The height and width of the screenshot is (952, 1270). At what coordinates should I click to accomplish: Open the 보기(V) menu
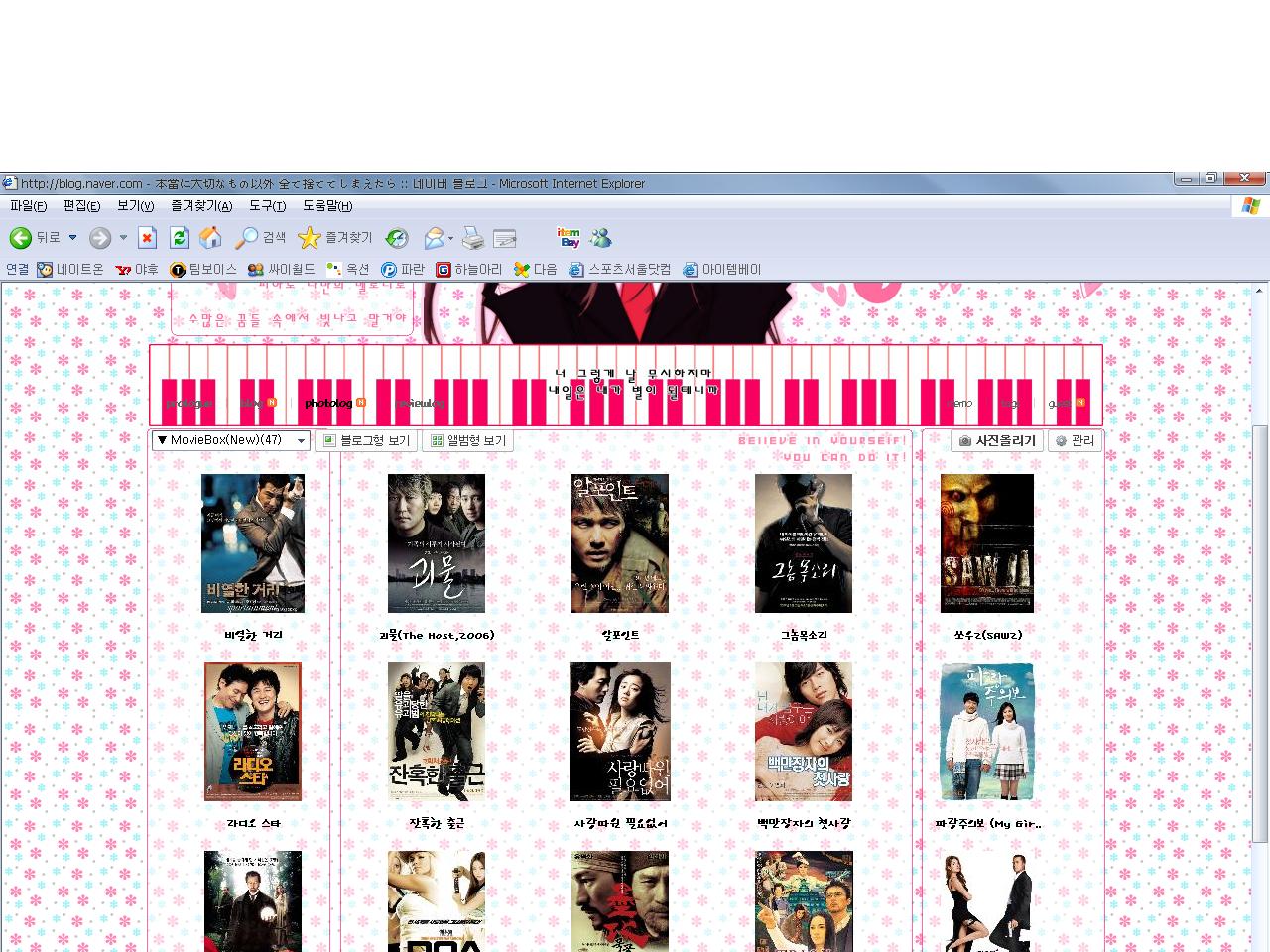point(135,206)
